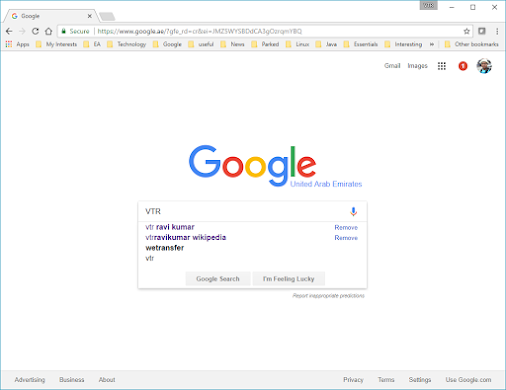Select the Google browser tab
506x390 pixels.
[x=50, y=16]
